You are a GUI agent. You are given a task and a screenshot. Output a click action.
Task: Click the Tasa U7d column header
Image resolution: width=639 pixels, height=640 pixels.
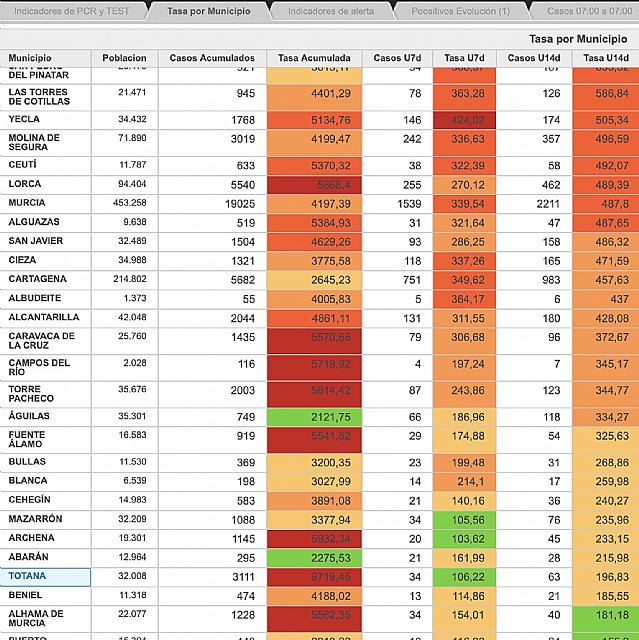(464, 58)
